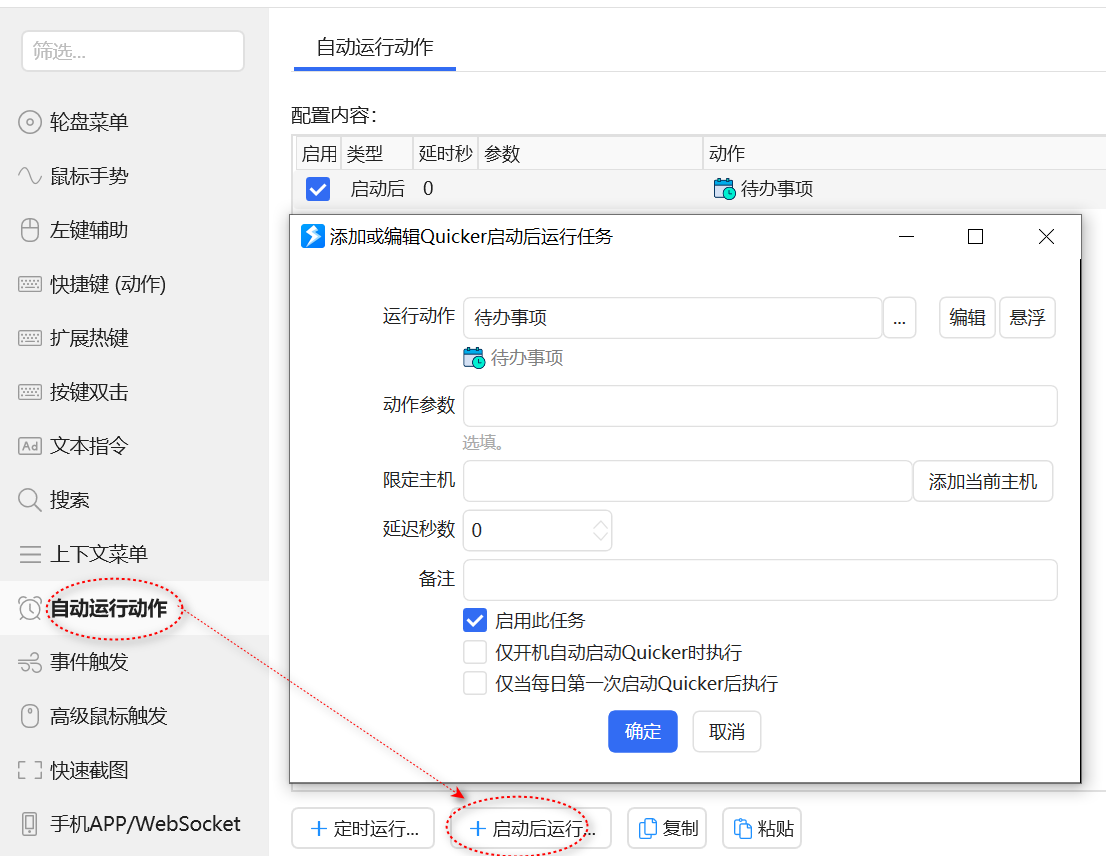The image size is (1106, 856).
Task: Click the 悬浮 button
Action: point(1027,317)
